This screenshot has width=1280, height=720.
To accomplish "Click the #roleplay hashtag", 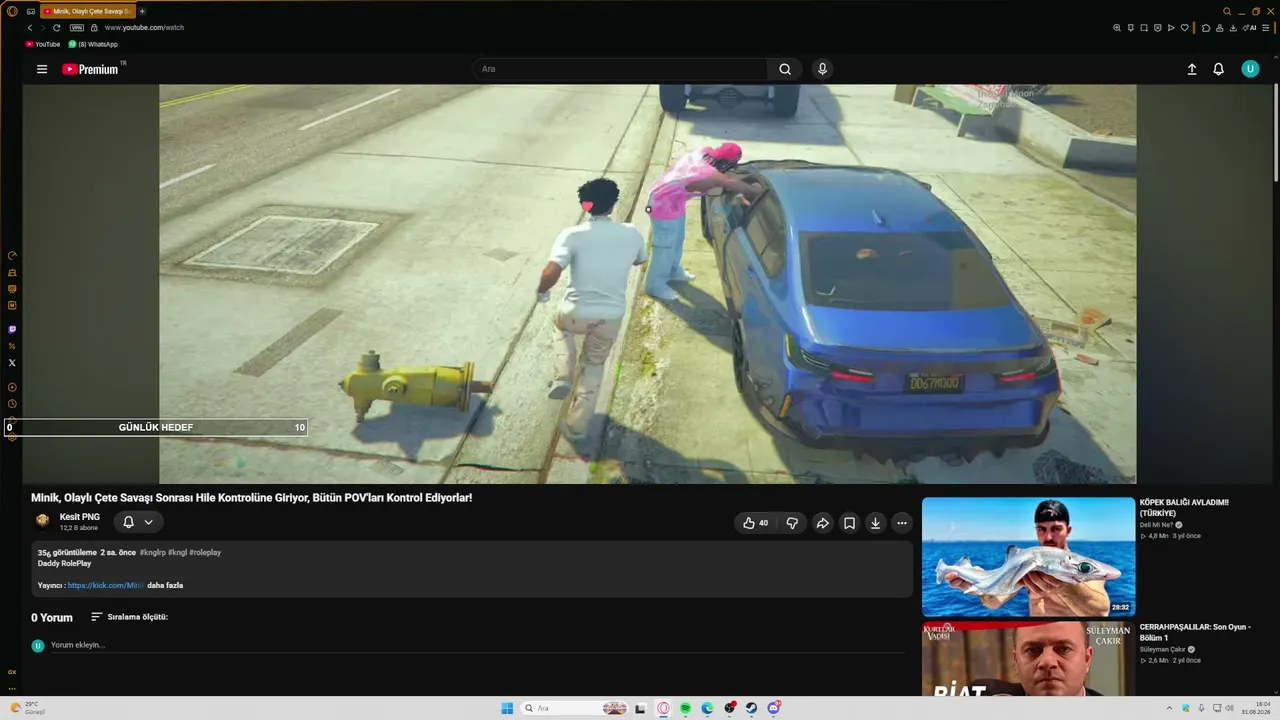I will click(205, 552).
